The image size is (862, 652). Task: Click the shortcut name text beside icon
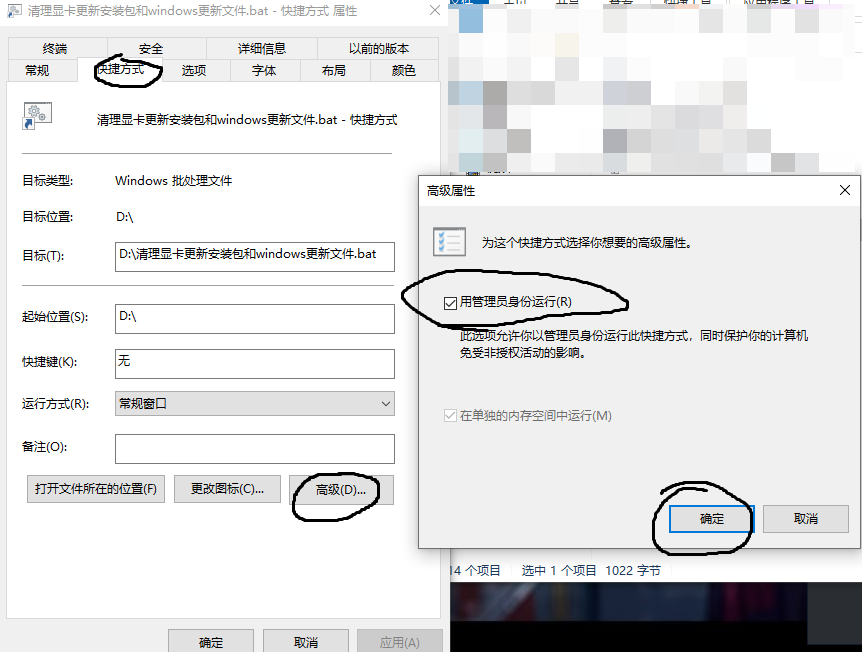(247, 120)
